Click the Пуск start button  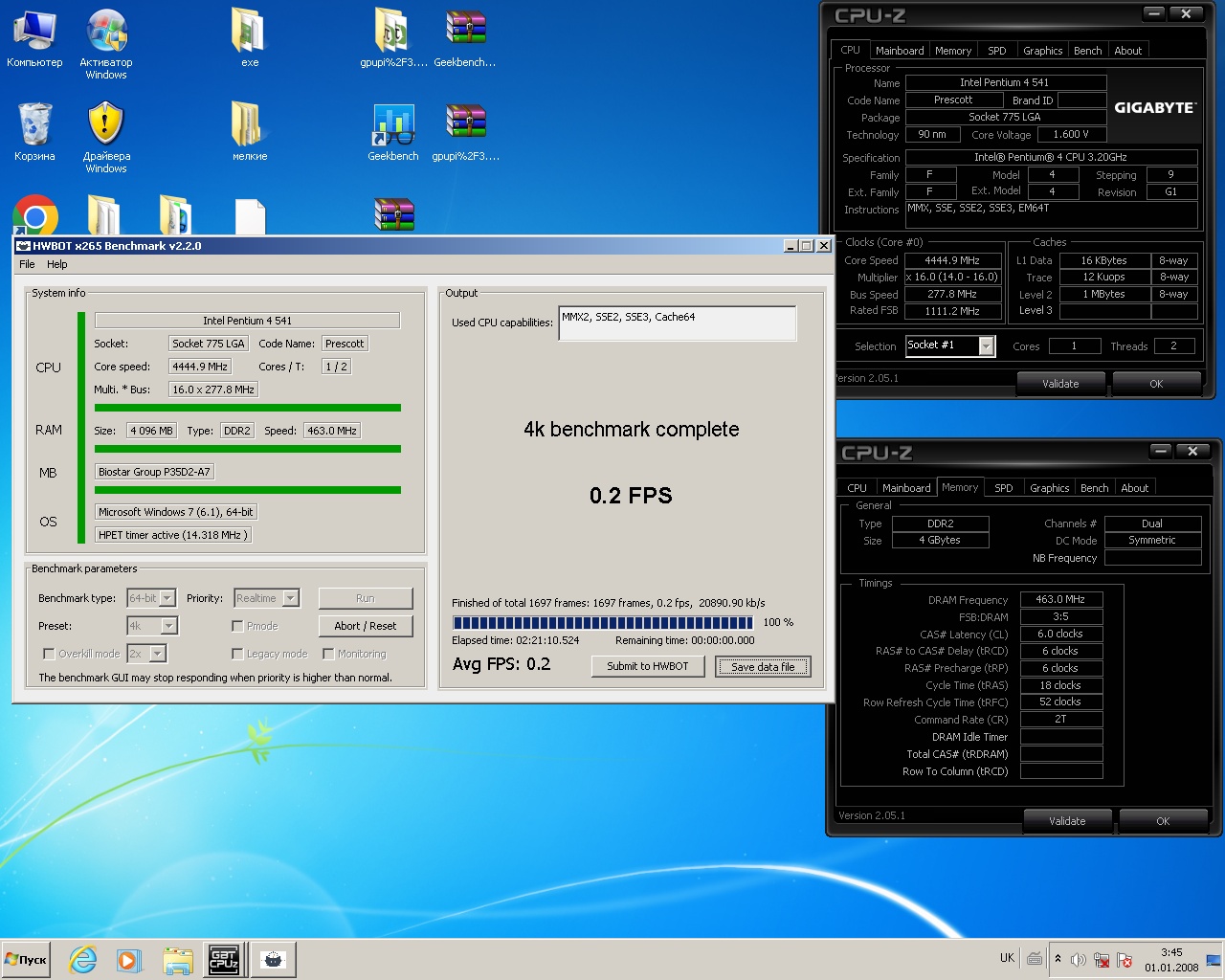pos(26,960)
